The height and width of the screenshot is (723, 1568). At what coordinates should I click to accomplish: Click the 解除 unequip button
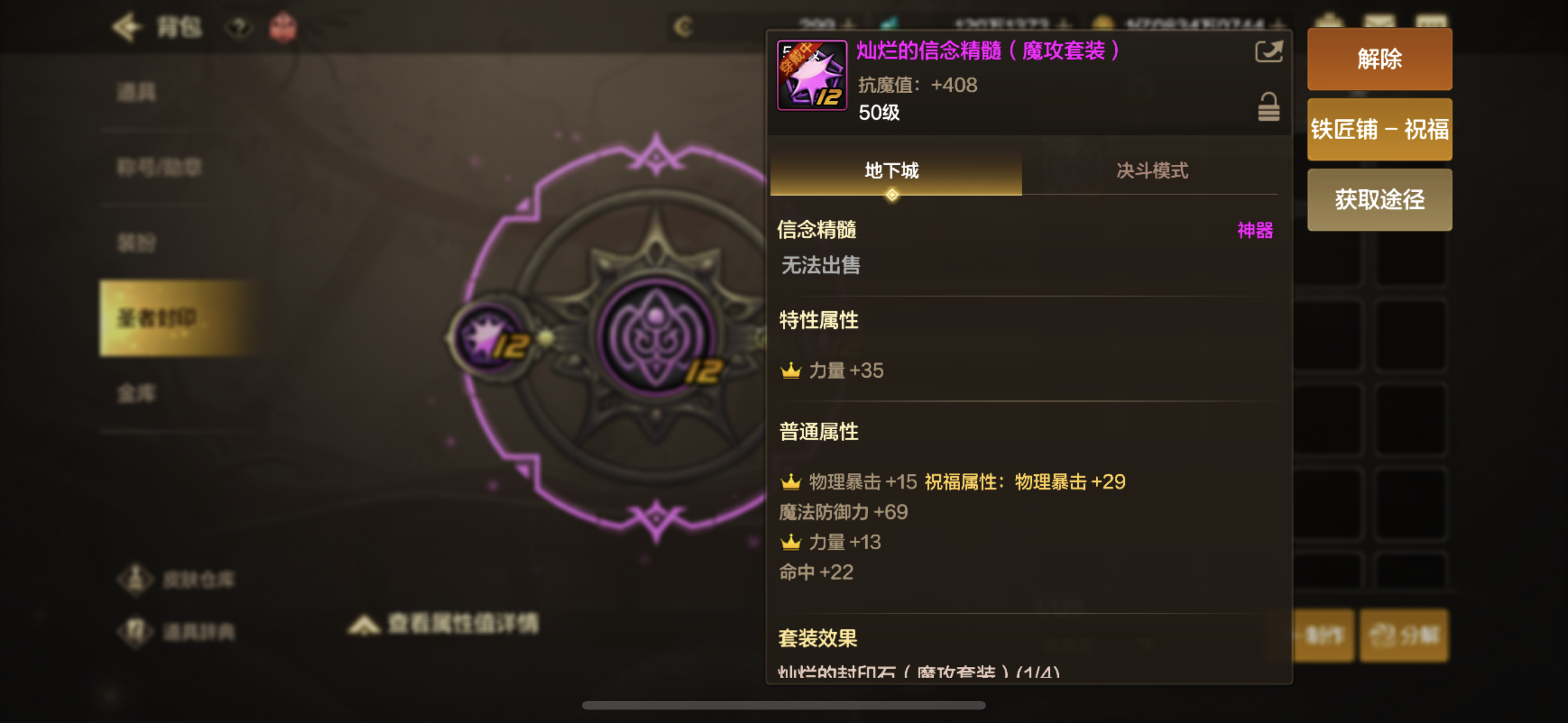click(x=1380, y=59)
